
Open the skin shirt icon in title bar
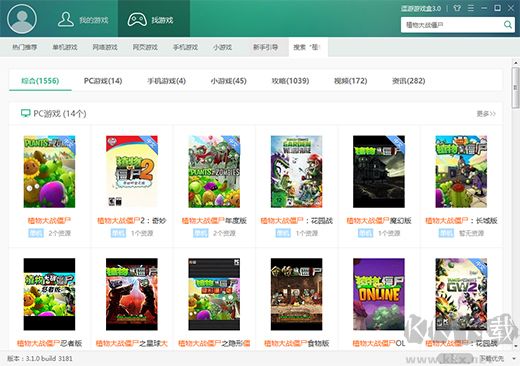457,8
